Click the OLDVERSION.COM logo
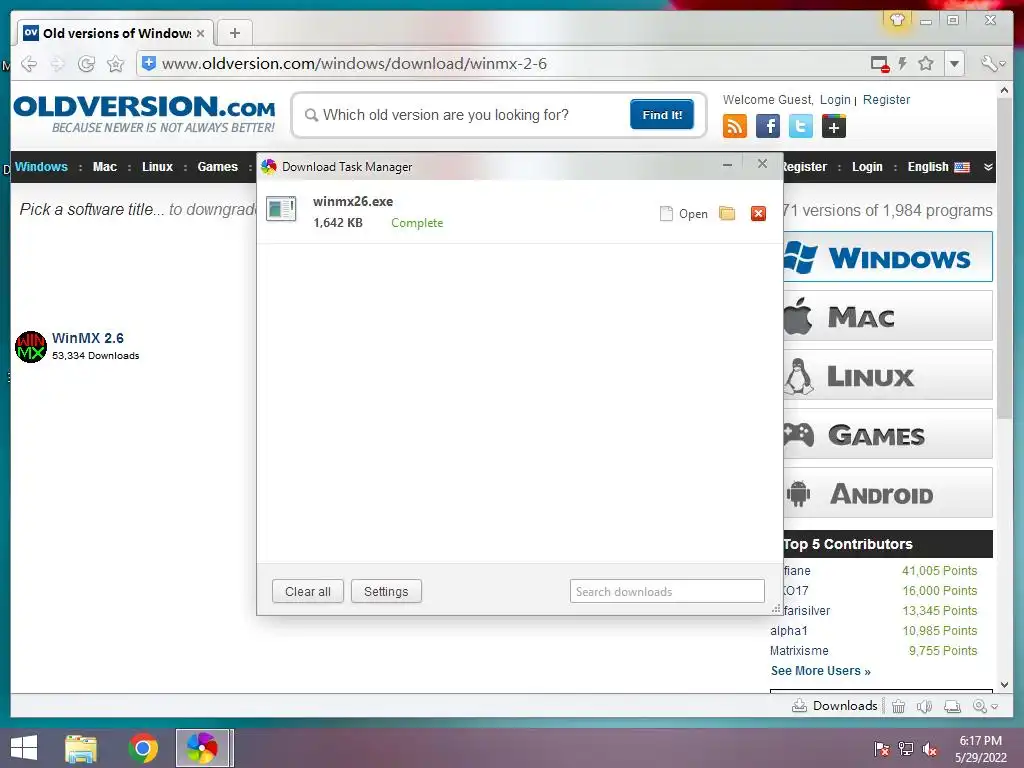1024x768 pixels. click(x=144, y=114)
